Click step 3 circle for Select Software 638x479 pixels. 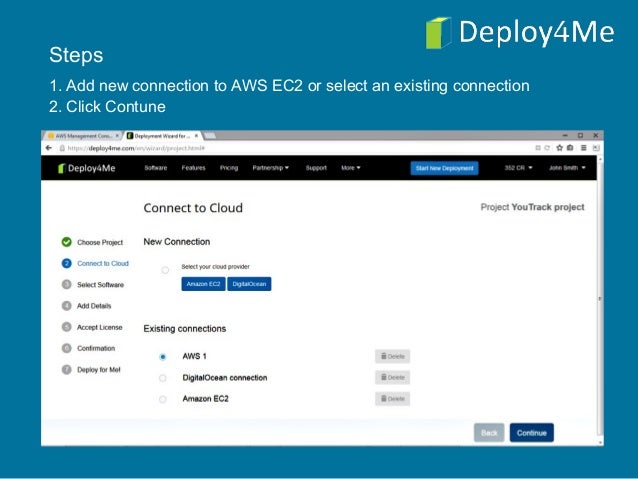[x=66, y=284]
